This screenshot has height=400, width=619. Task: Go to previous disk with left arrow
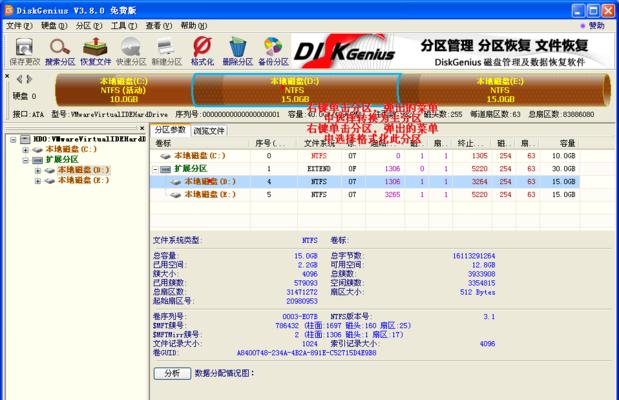[19, 79]
